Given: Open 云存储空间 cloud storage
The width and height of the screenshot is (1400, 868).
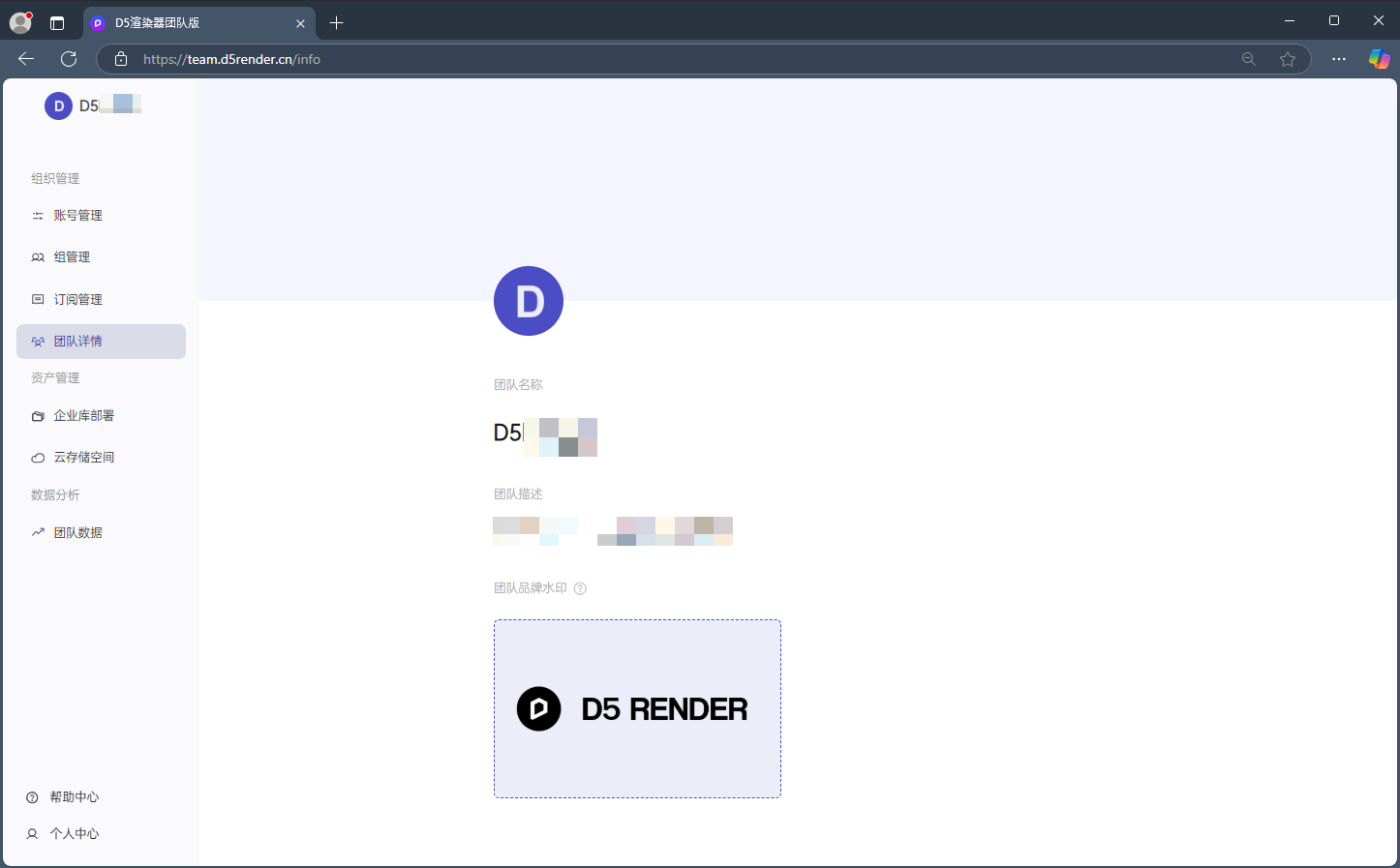Looking at the screenshot, I should click(101, 458).
